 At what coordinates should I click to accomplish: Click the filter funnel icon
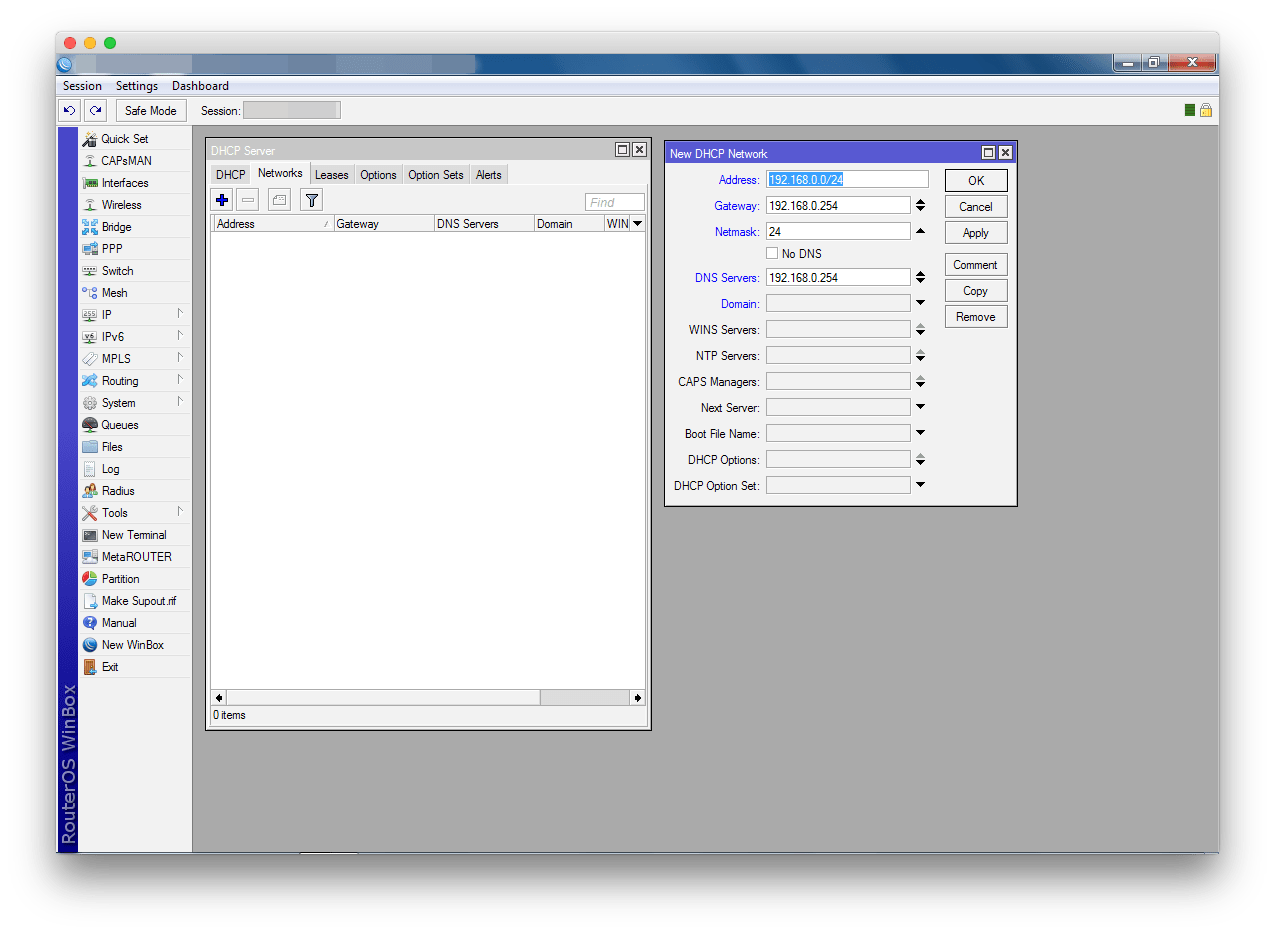pyautogui.click(x=311, y=200)
